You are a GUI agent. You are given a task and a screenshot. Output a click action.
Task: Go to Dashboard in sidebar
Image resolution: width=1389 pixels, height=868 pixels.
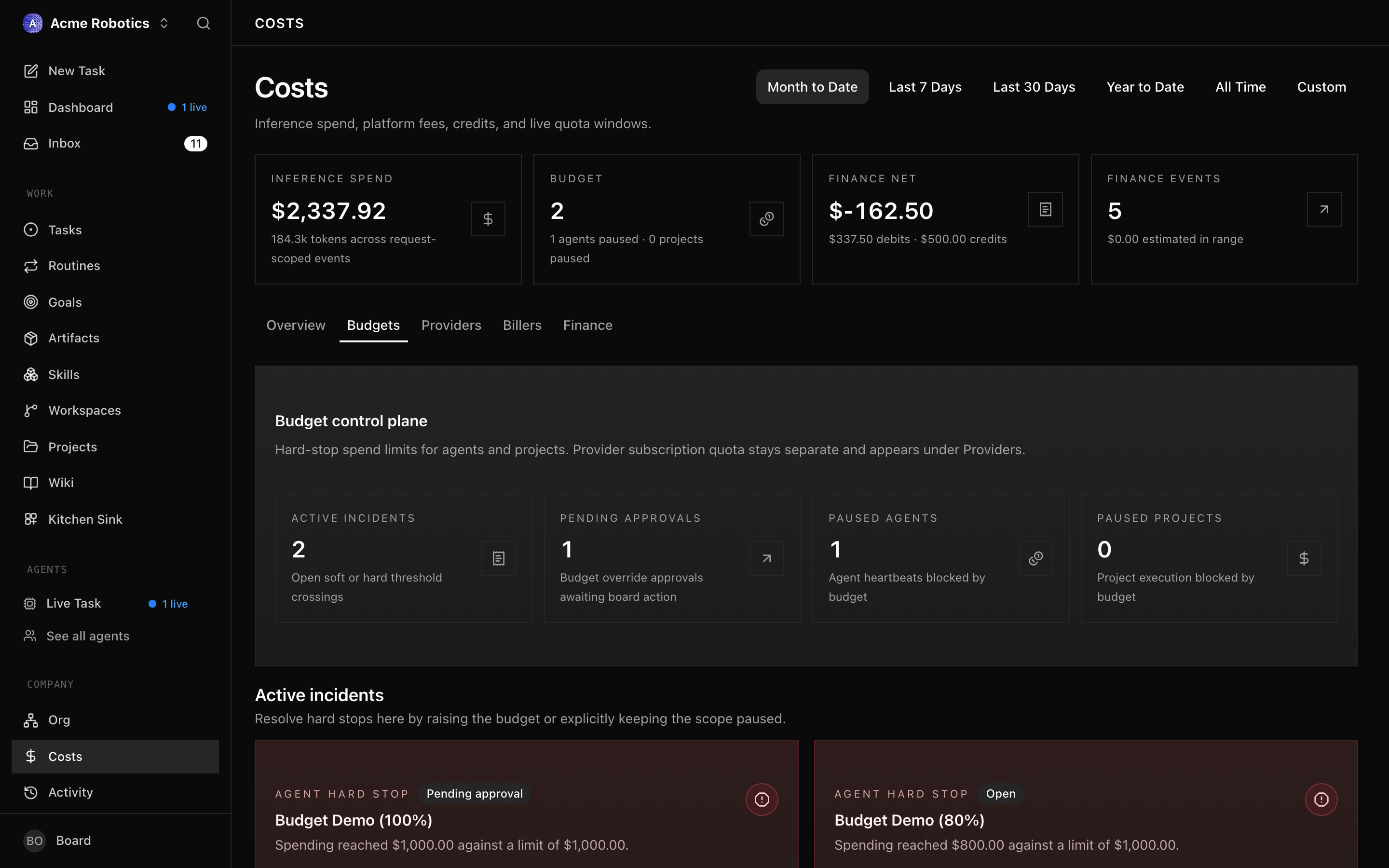click(x=115, y=108)
